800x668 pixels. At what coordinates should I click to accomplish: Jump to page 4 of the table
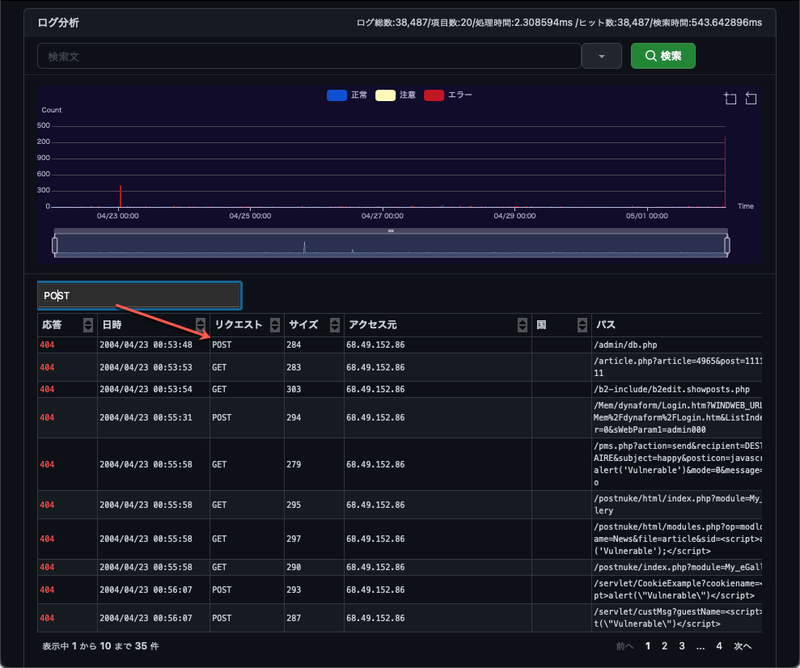click(x=718, y=647)
